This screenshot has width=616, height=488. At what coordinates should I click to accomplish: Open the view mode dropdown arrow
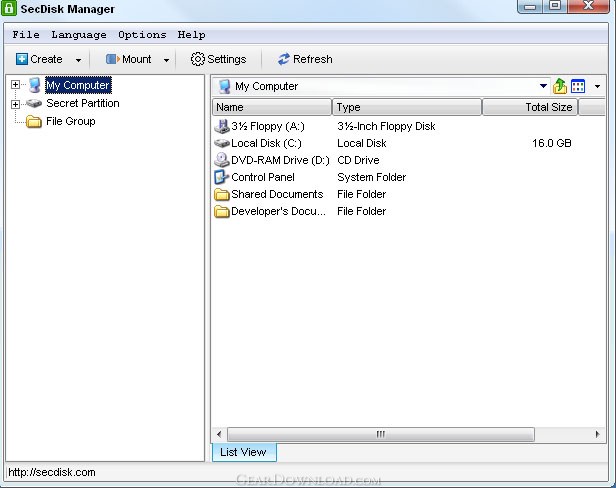[x=597, y=86]
